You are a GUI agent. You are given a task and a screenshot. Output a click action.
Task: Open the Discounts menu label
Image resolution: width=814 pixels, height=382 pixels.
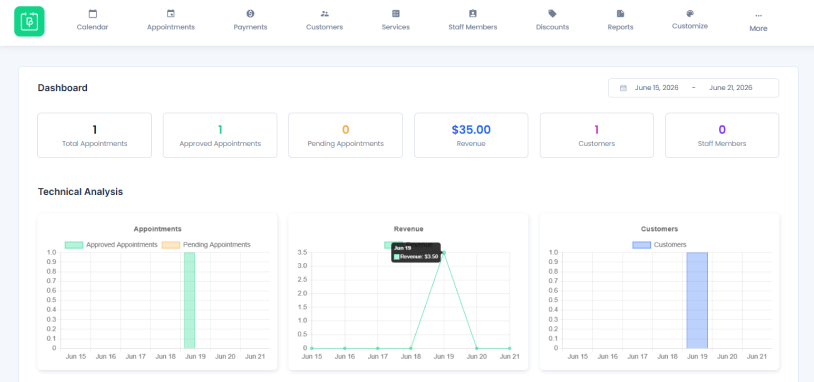pos(552,27)
